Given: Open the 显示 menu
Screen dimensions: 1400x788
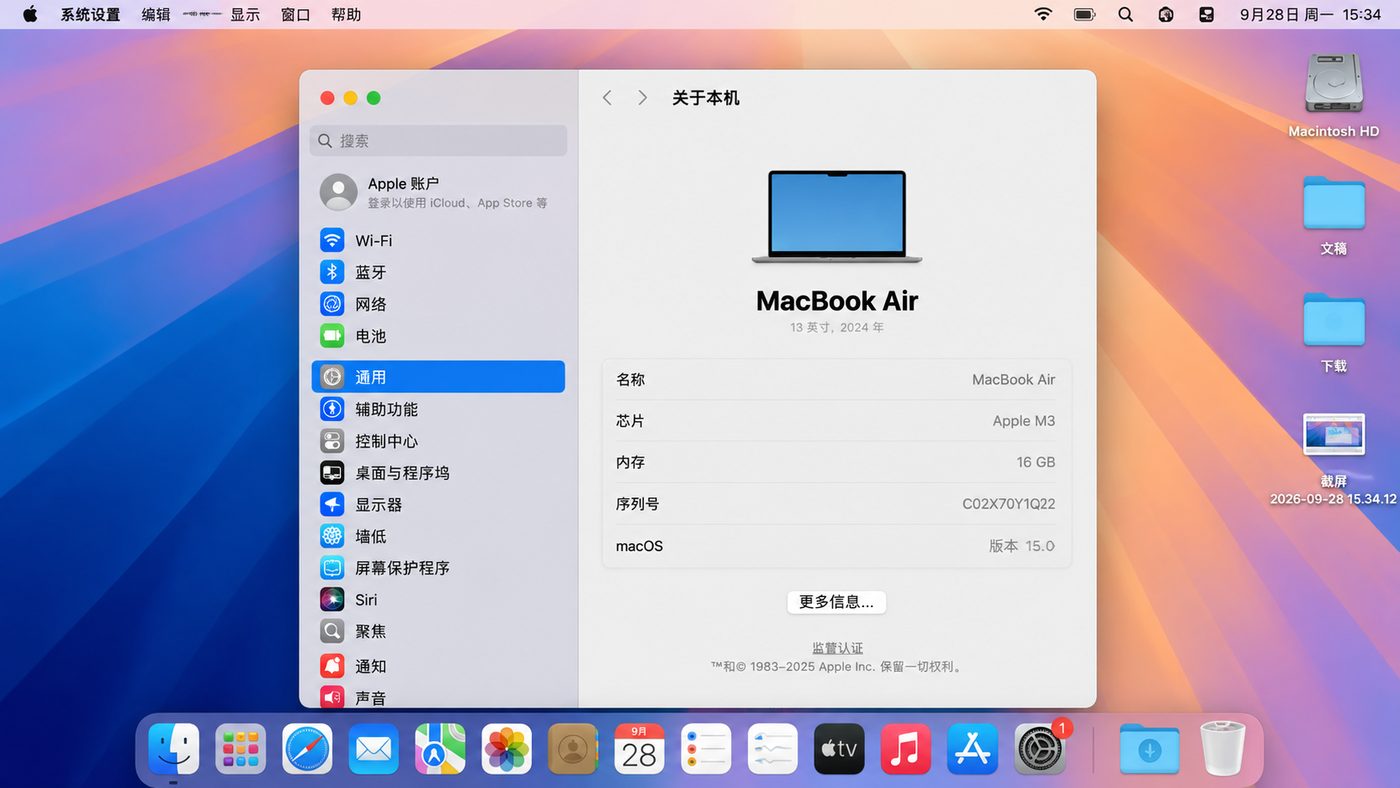Looking at the screenshot, I should click(x=245, y=14).
